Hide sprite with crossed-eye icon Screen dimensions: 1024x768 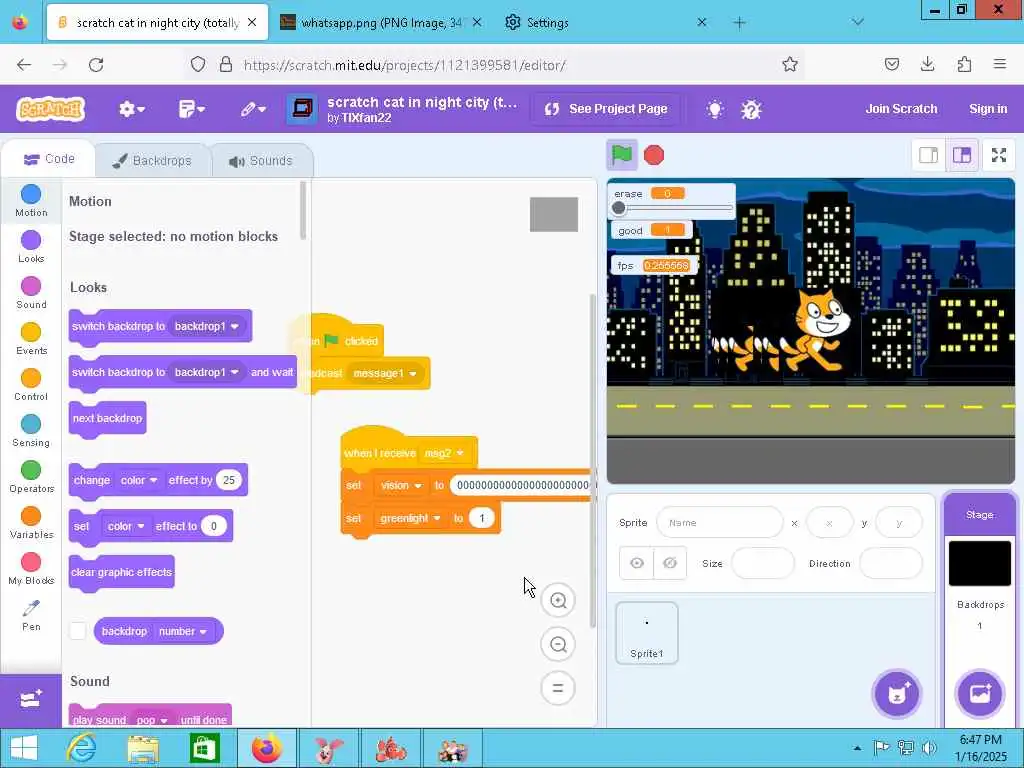pos(670,563)
